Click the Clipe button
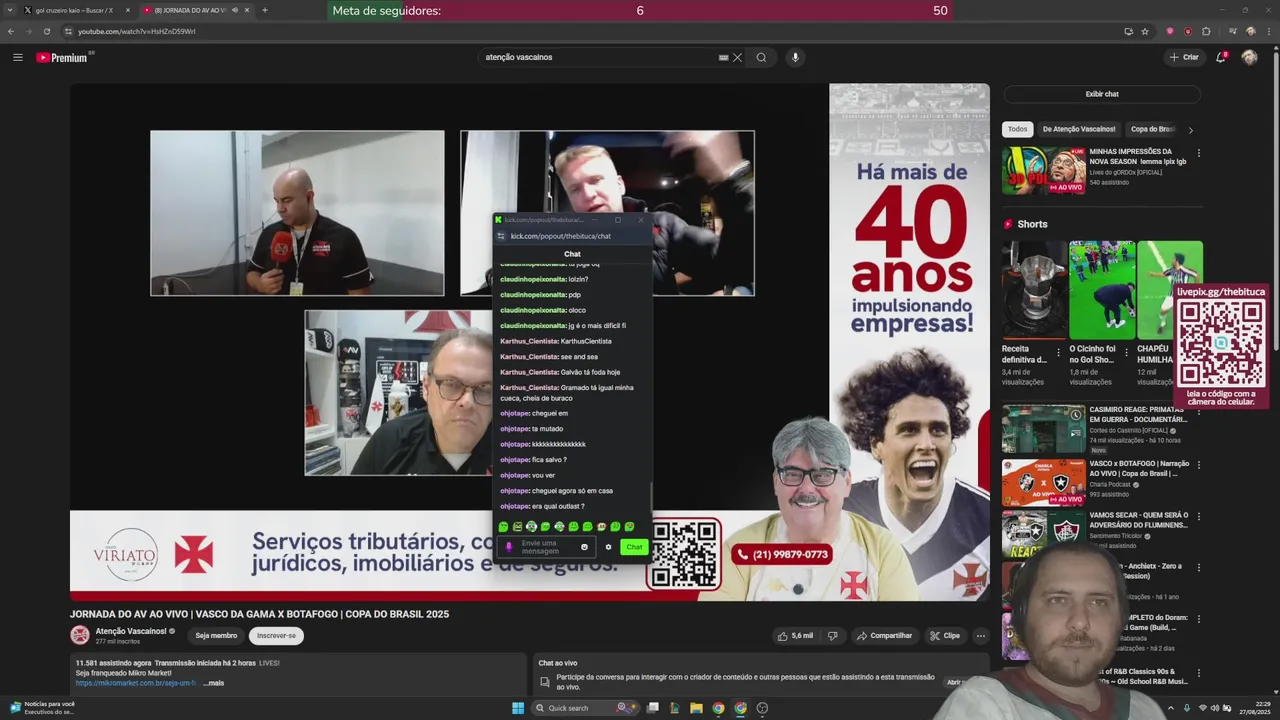This screenshot has width=1280, height=720. point(945,636)
